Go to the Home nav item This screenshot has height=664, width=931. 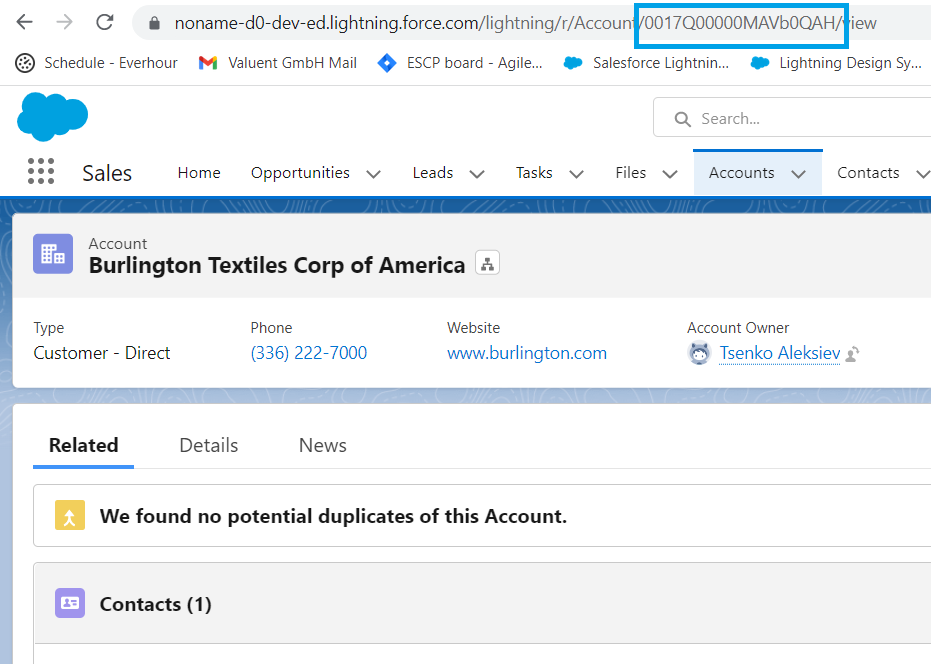point(199,173)
